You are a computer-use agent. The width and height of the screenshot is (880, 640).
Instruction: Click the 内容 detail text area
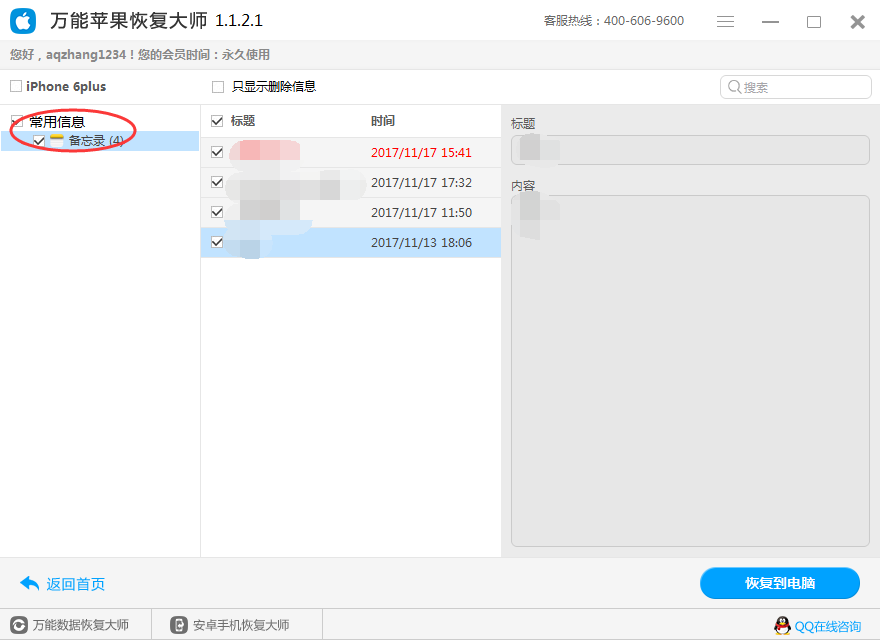[690, 371]
